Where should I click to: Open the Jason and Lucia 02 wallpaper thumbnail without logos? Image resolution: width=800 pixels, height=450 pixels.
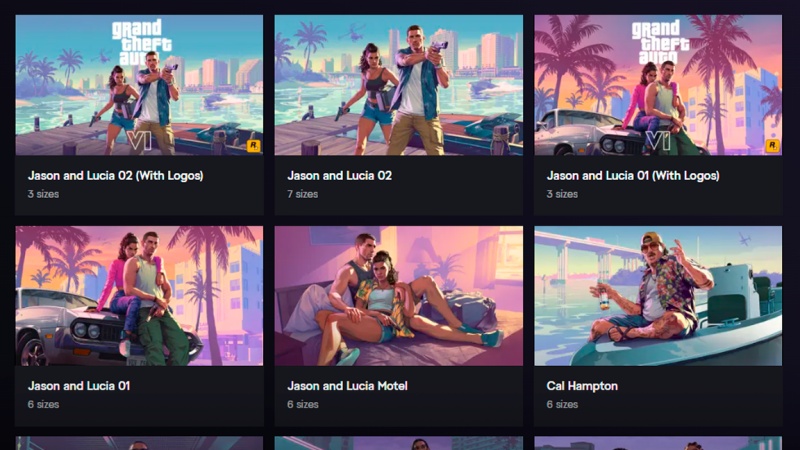[398, 85]
